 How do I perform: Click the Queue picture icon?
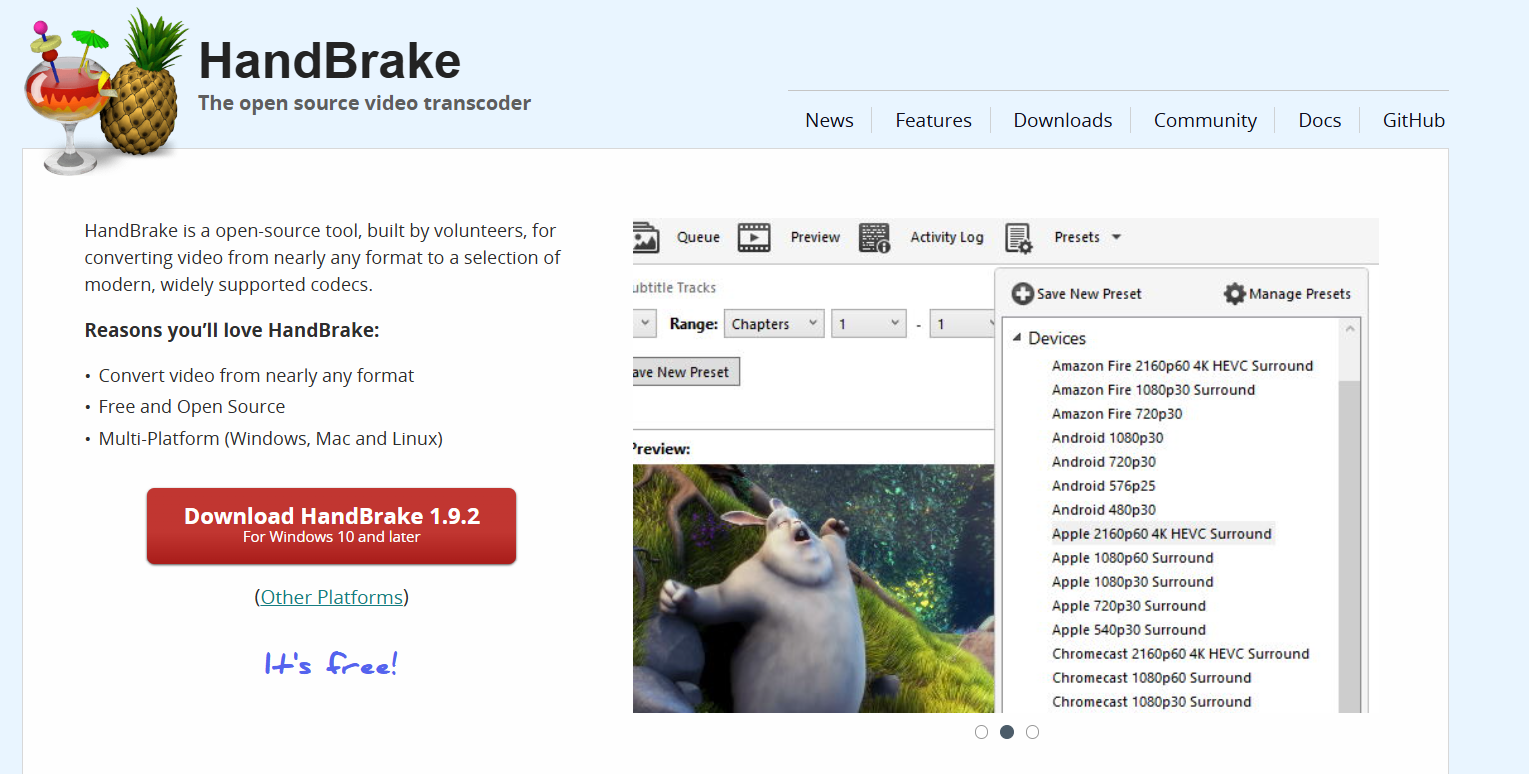646,237
